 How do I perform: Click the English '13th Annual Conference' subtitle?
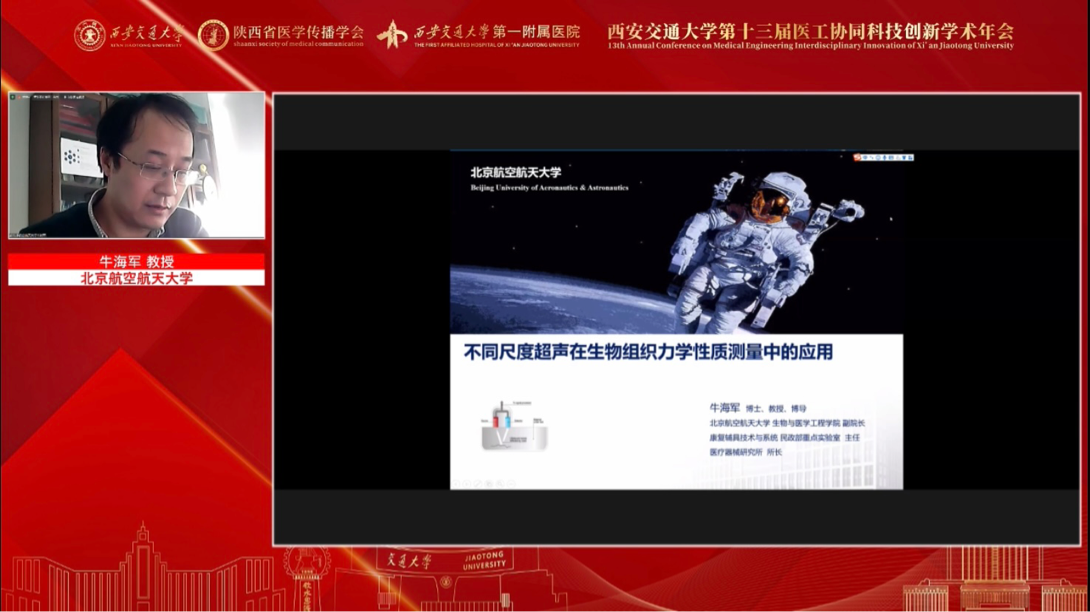[x=811, y=46]
